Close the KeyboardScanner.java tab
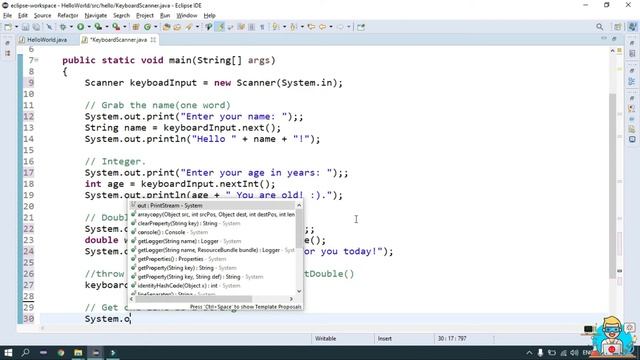 pos(153,40)
